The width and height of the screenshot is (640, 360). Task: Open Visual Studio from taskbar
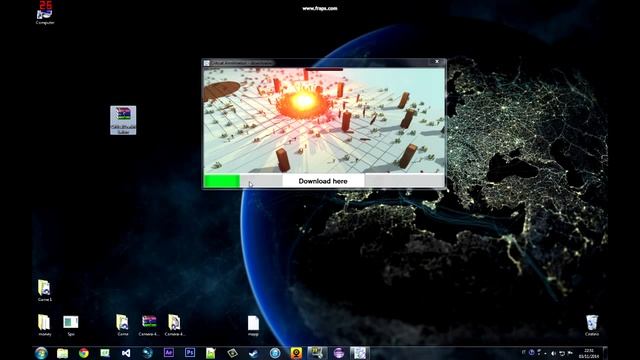126,353
